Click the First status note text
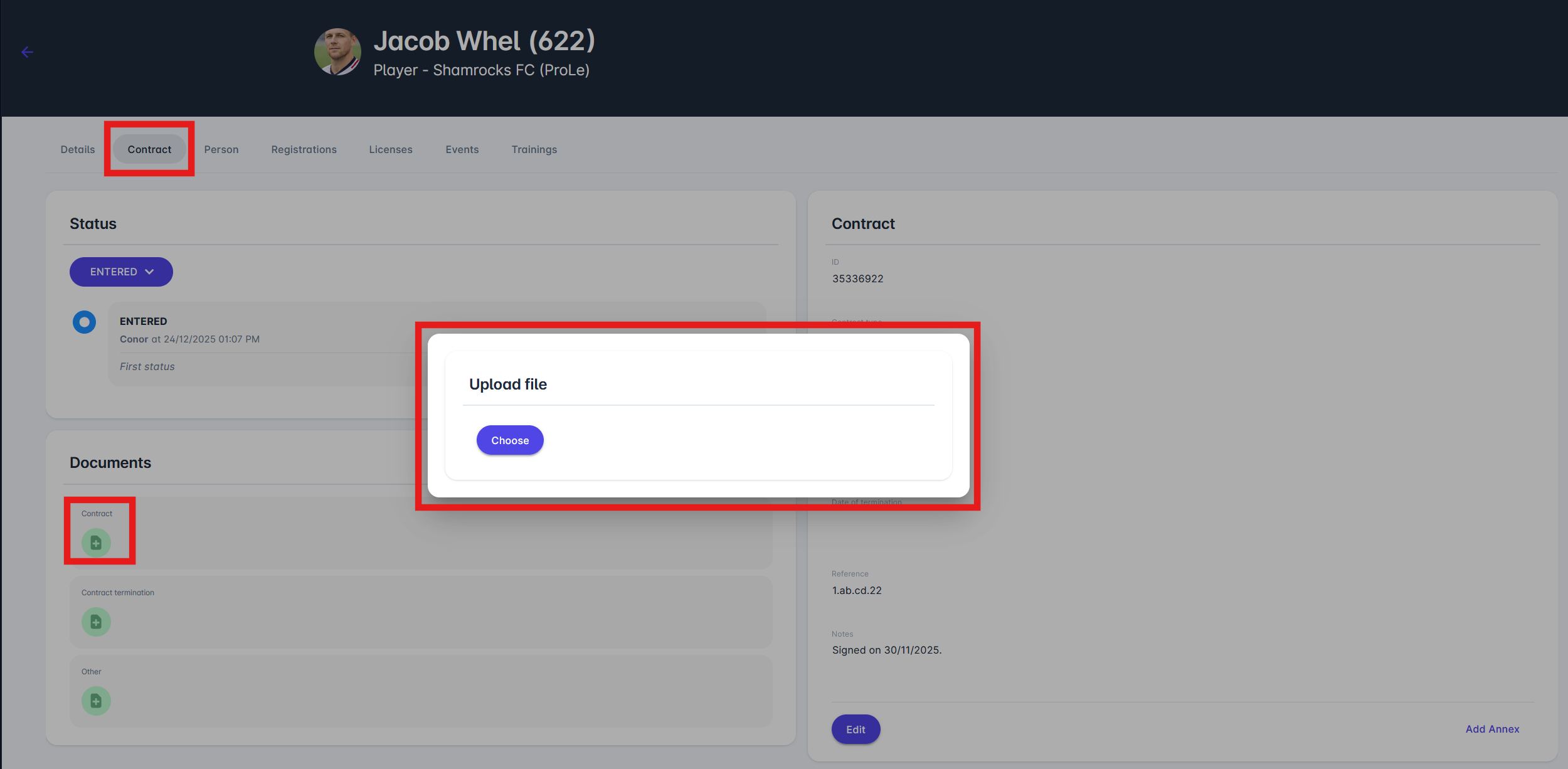 [147, 366]
